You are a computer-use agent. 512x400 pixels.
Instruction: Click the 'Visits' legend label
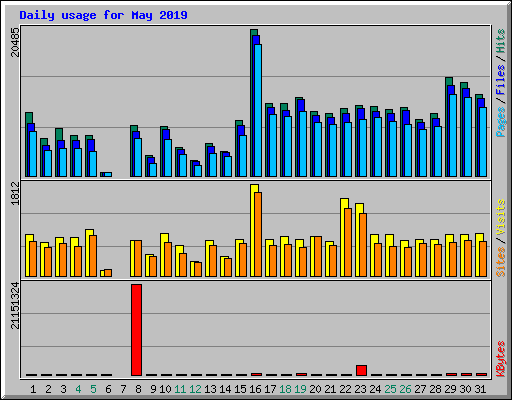(500, 218)
